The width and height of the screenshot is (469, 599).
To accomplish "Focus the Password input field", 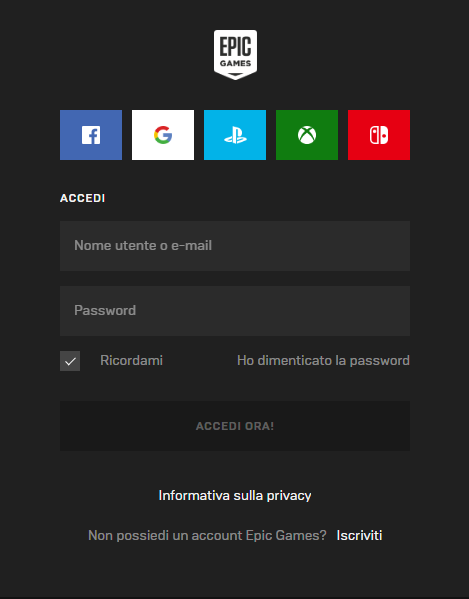I will 235,311.
